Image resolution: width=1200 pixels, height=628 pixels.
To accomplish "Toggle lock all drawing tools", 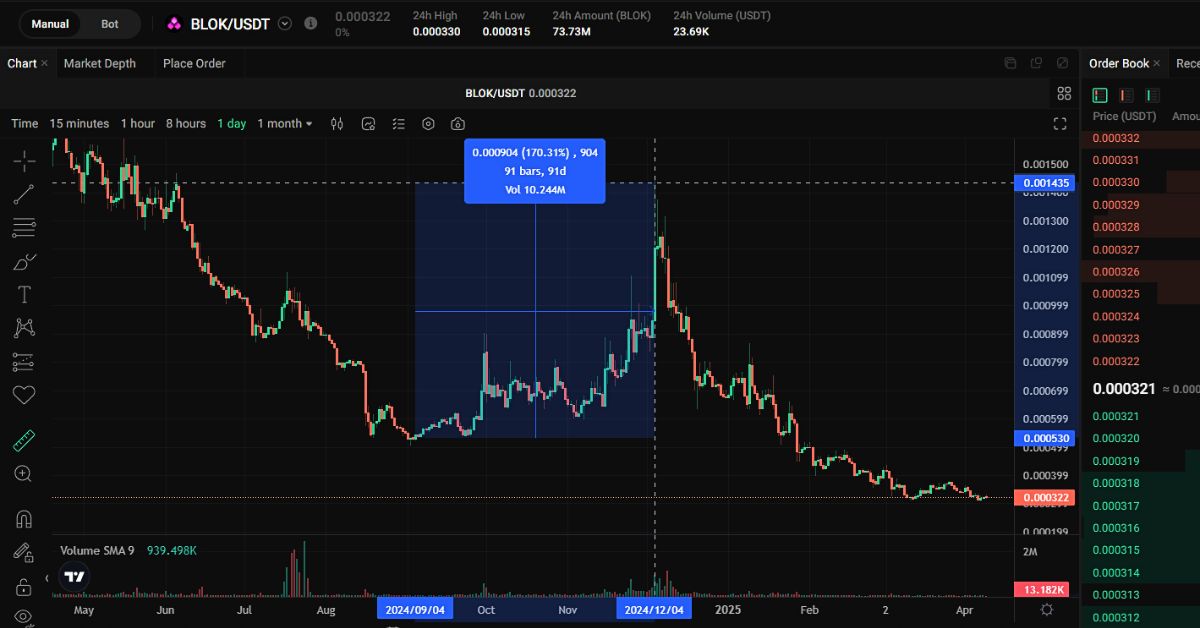I will coord(24,585).
